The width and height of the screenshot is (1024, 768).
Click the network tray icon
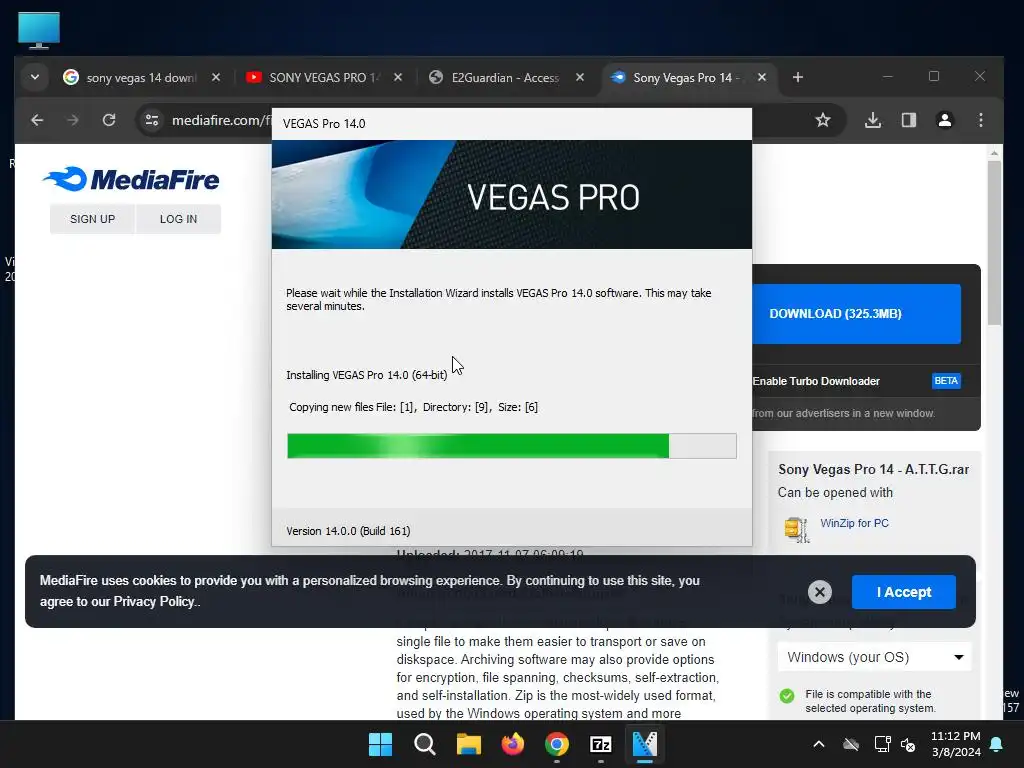pyautogui.click(x=882, y=744)
